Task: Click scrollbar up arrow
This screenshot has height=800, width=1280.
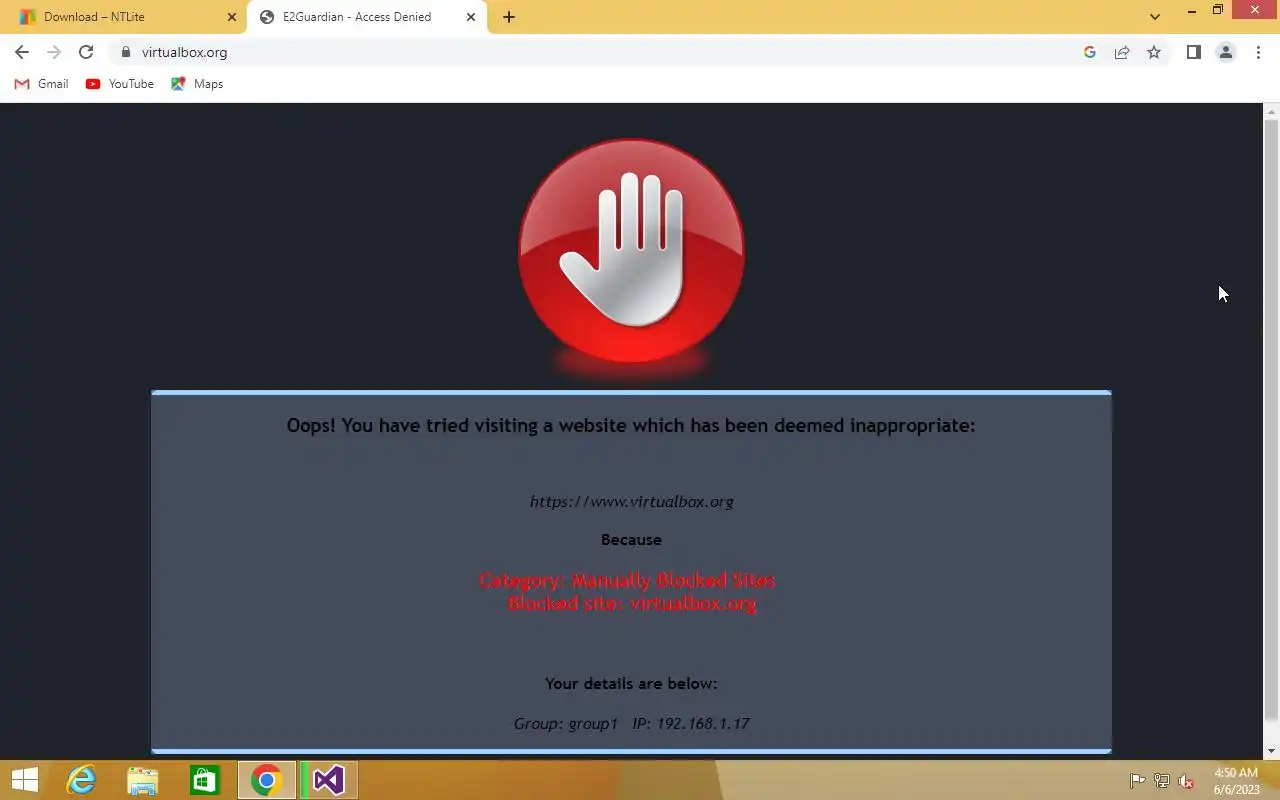Action: click(x=1272, y=111)
